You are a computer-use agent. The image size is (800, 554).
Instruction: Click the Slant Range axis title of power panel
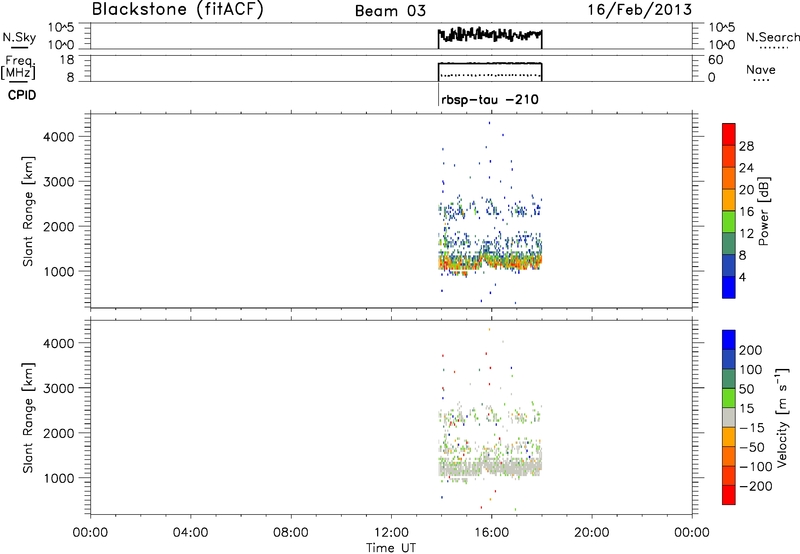(28, 211)
